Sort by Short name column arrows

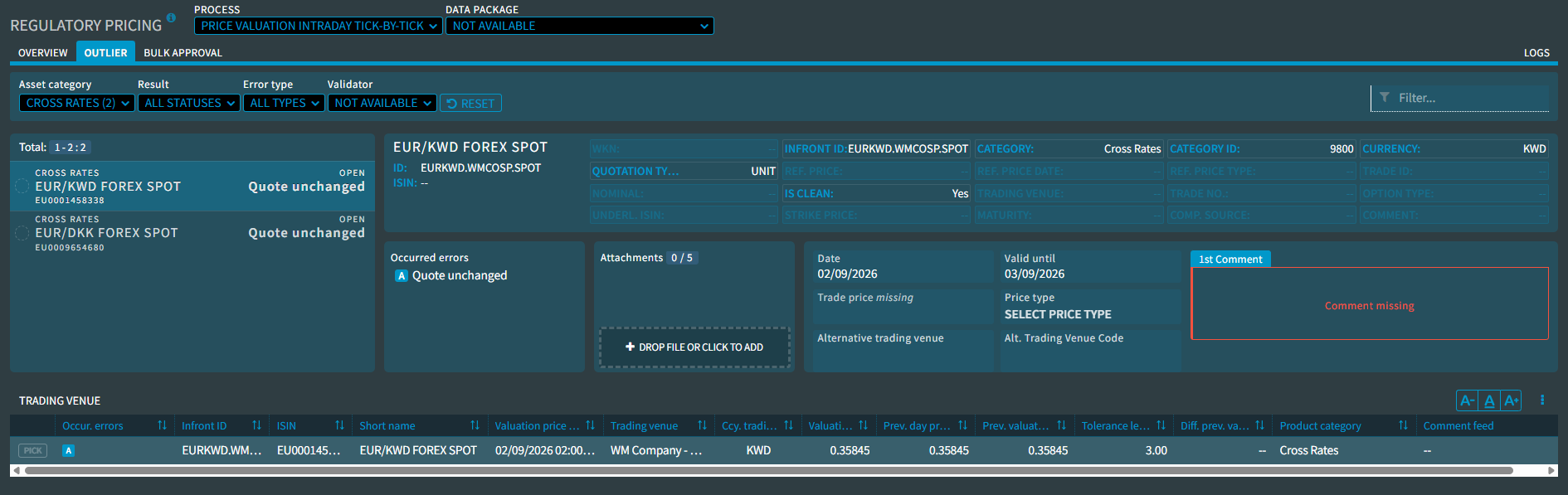click(475, 425)
